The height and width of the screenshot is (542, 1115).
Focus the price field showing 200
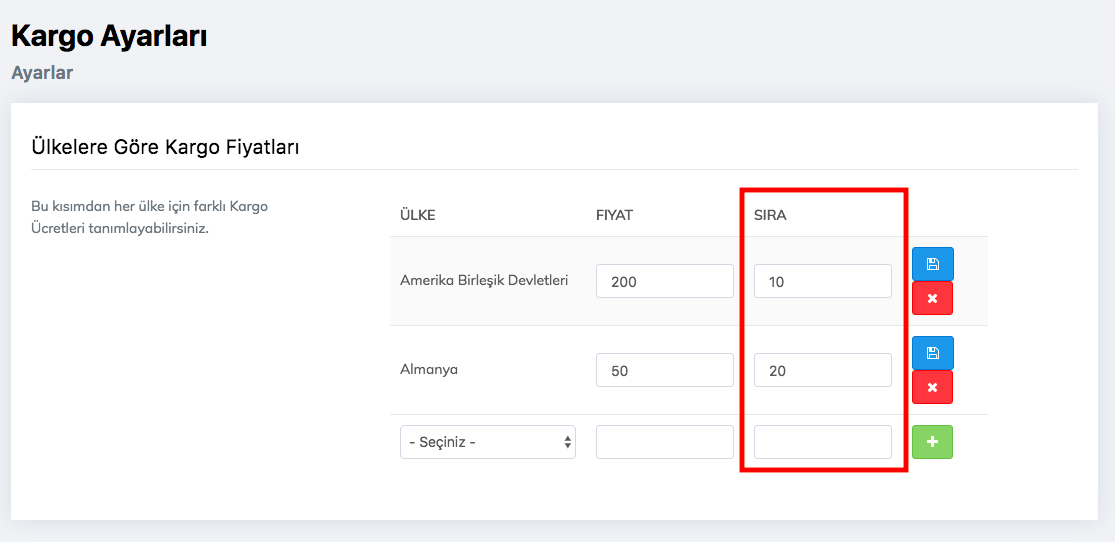pyautogui.click(x=664, y=281)
